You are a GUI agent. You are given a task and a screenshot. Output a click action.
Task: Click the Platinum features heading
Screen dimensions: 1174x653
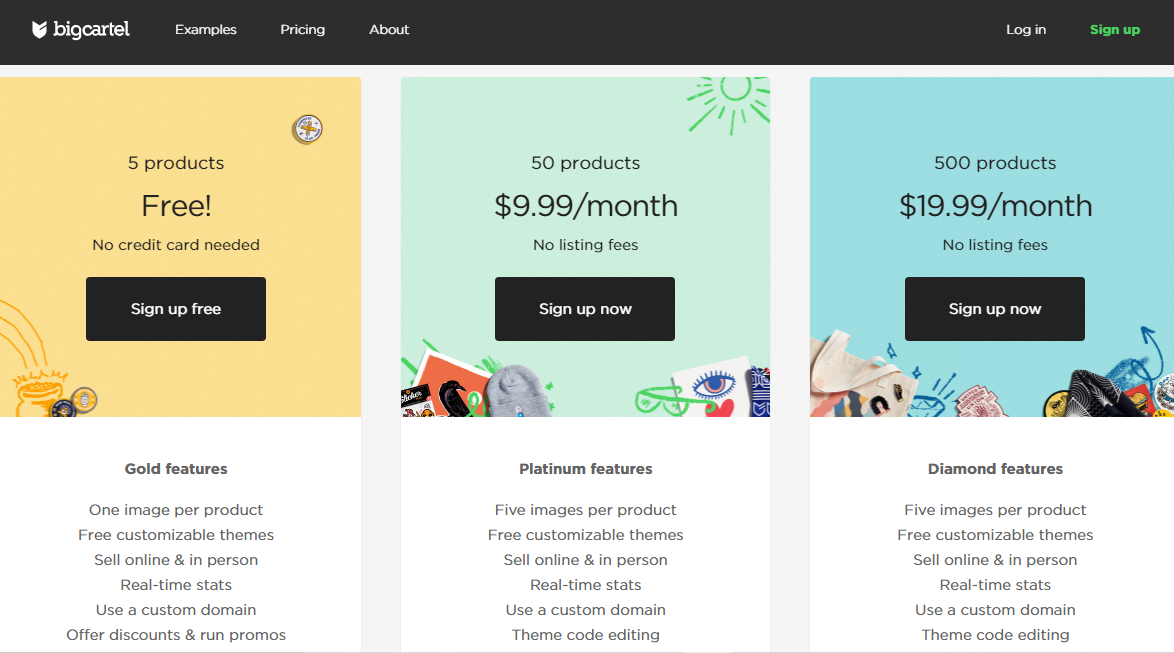point(585,469)
